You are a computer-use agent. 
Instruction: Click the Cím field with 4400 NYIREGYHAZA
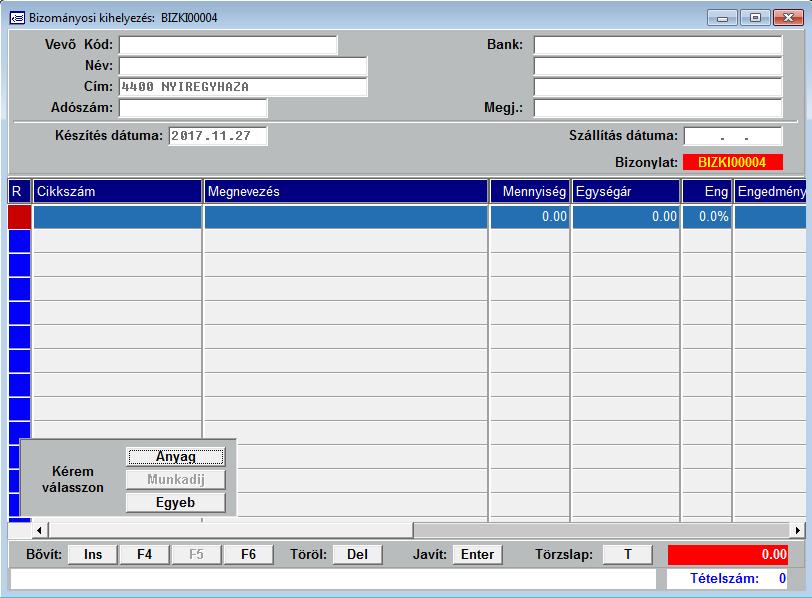point(243,87)
